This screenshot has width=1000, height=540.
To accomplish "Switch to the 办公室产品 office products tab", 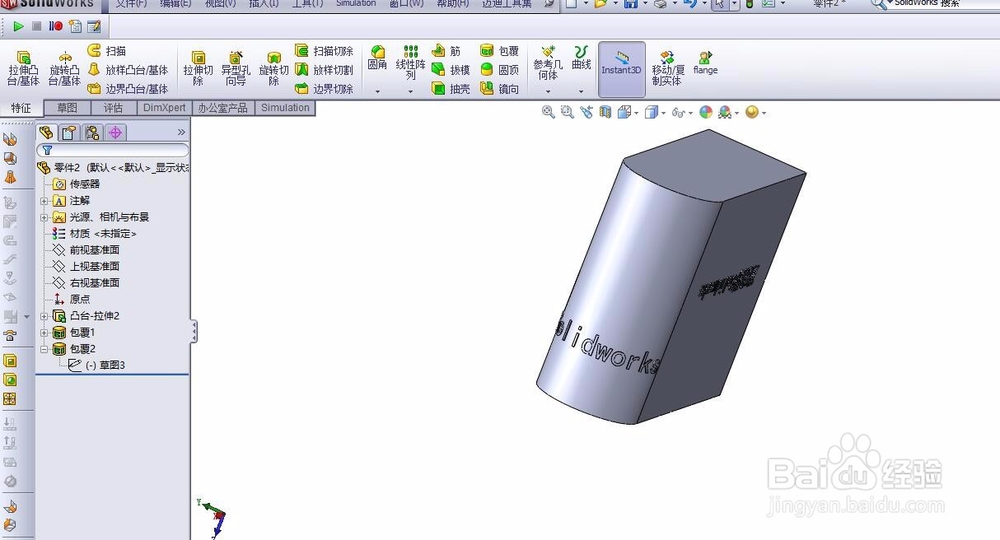I will [223, 108].
